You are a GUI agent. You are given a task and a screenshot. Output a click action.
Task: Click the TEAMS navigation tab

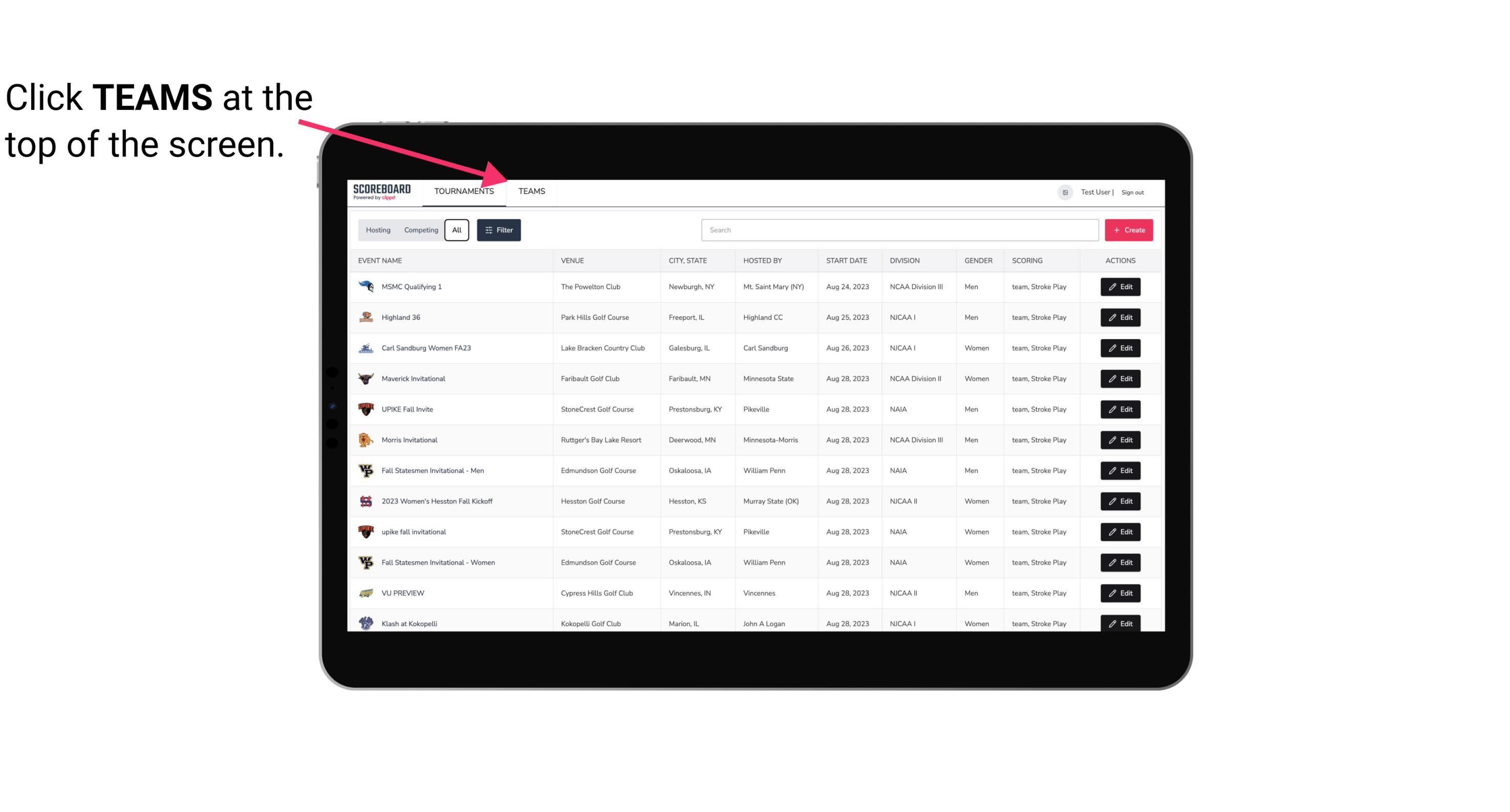(x=531, y=191)
